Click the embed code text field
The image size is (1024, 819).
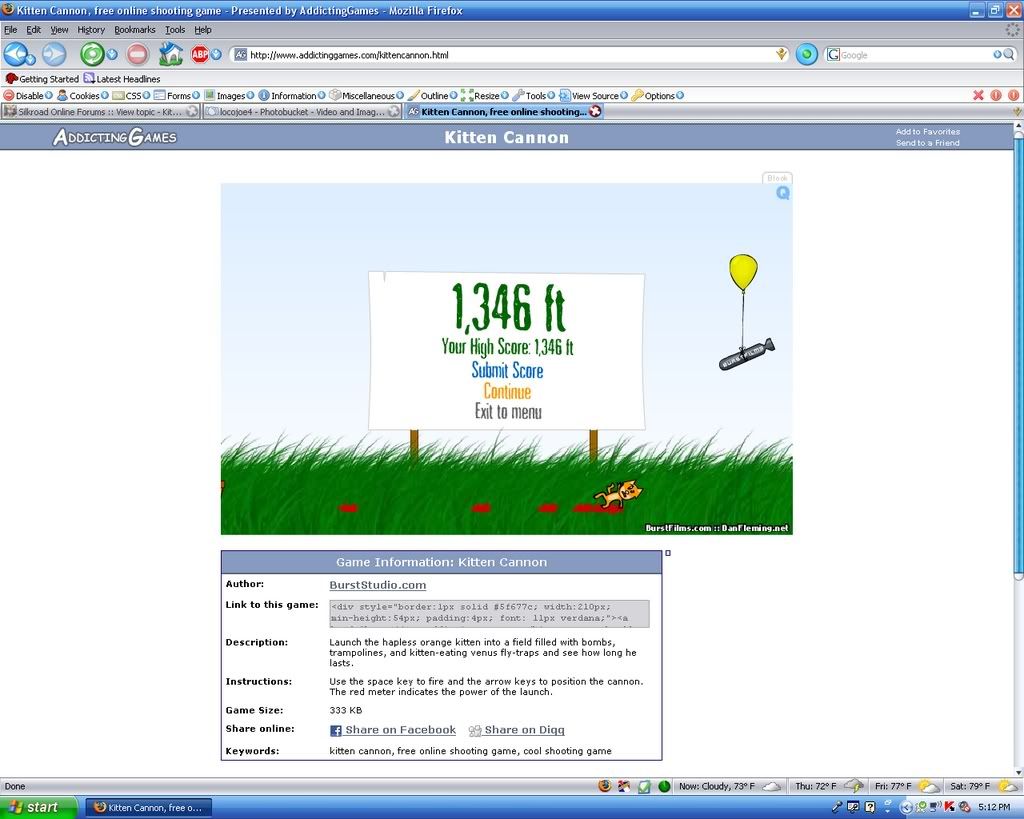tap(489, 613)
